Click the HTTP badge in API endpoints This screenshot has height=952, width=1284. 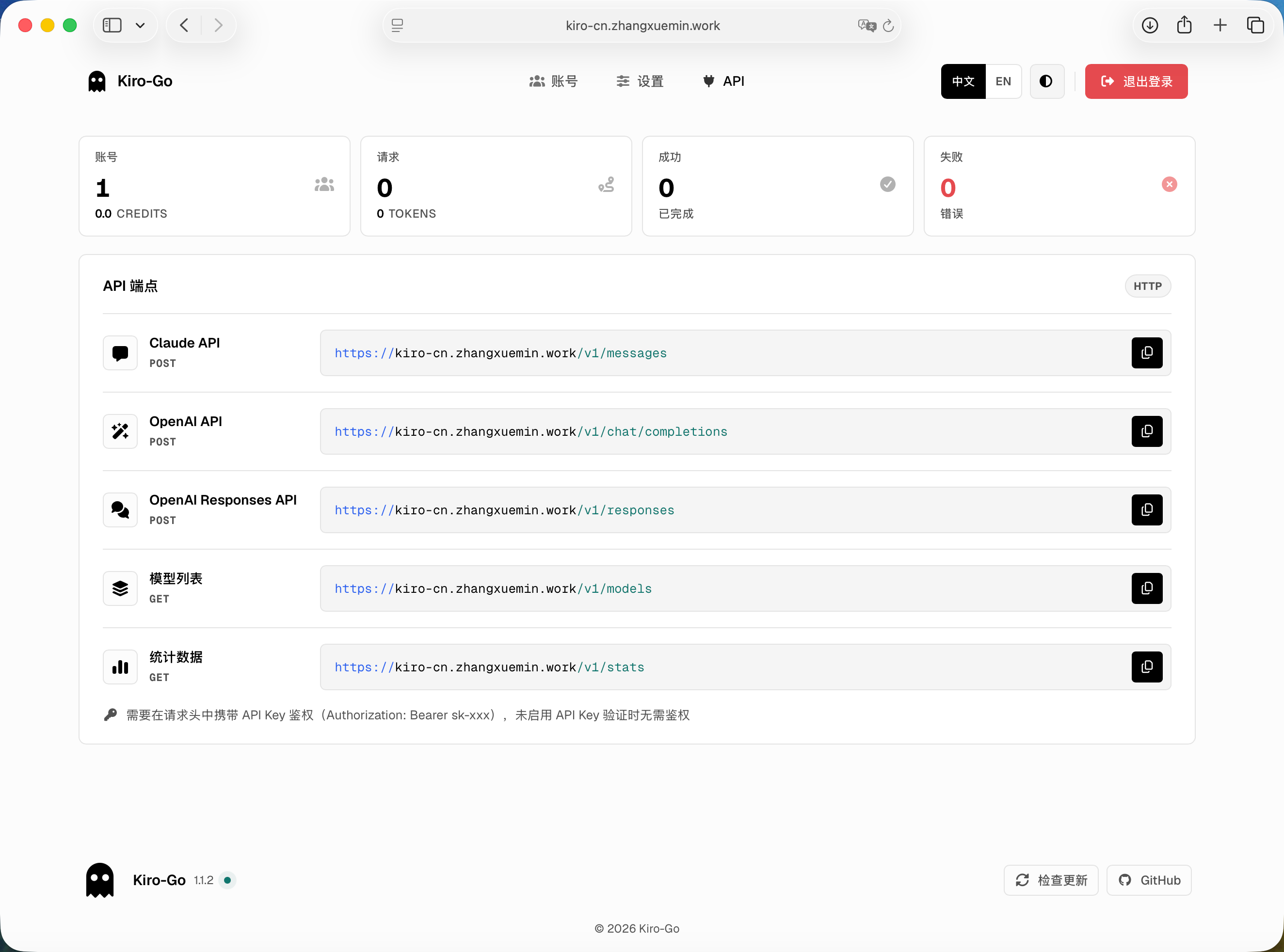1147,286
